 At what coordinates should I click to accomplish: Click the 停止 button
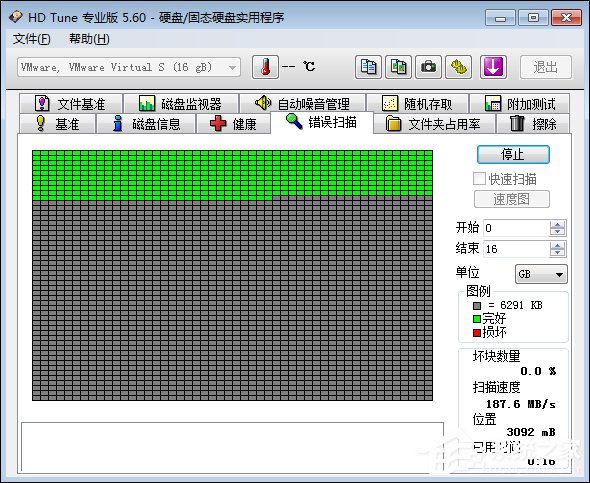[513, 155]
